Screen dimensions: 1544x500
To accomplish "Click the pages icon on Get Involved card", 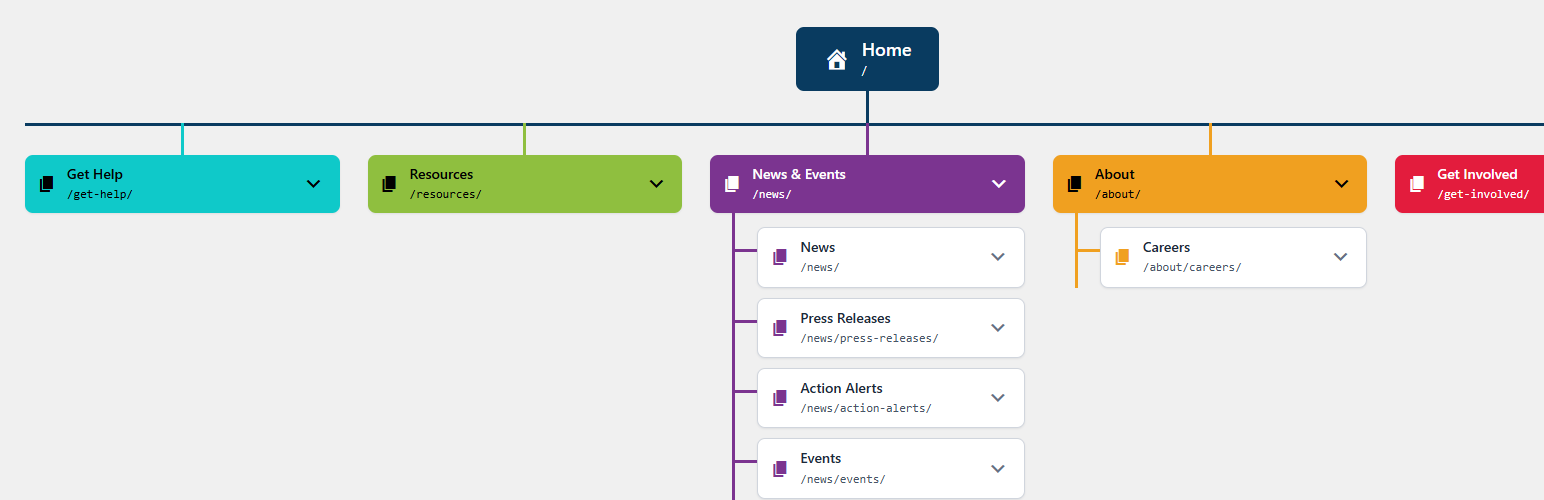I will point(1417,184).
